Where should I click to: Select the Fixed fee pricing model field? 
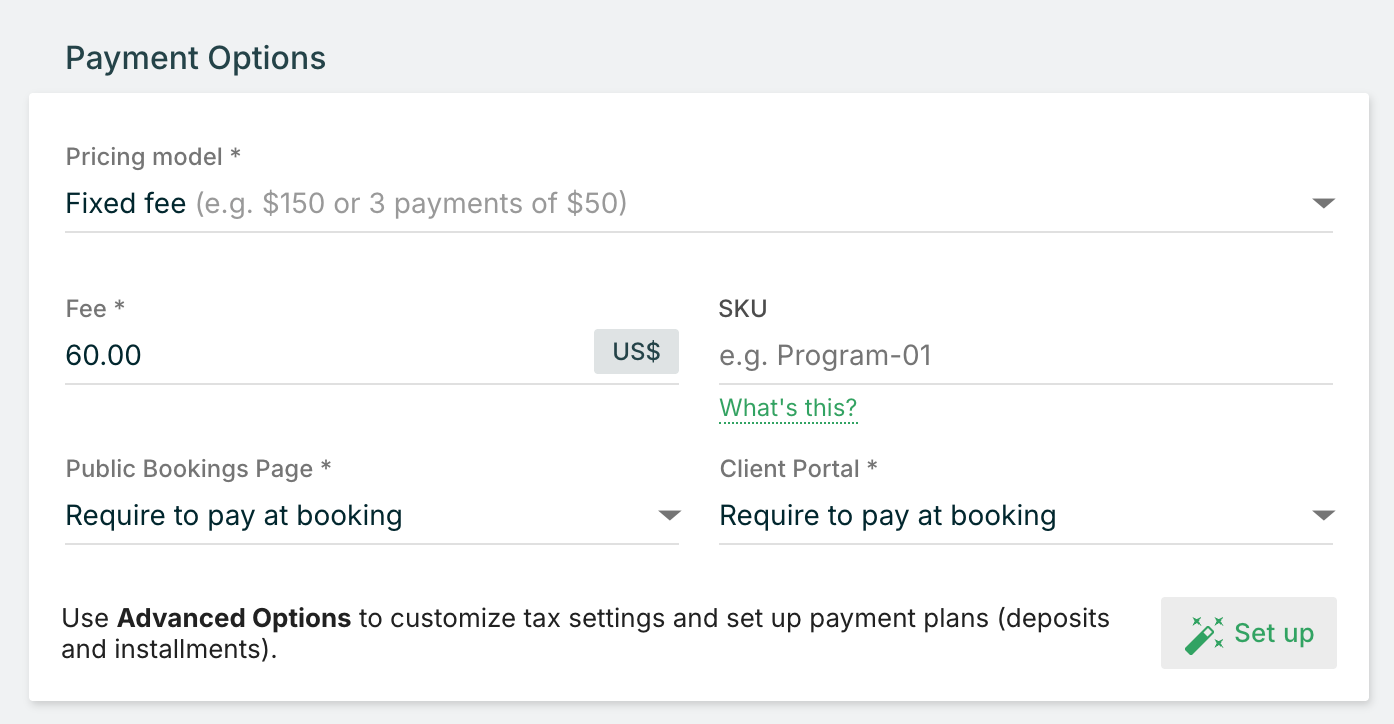(126, 204)
